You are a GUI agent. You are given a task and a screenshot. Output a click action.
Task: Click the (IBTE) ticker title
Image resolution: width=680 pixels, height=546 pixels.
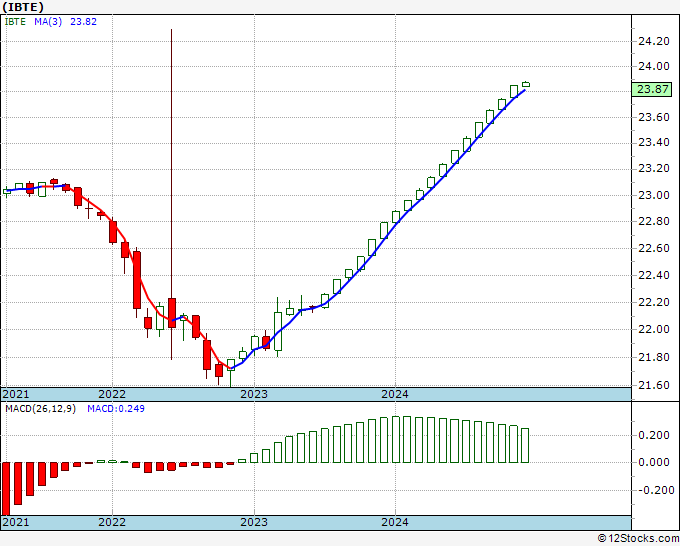tap(23, 7)
